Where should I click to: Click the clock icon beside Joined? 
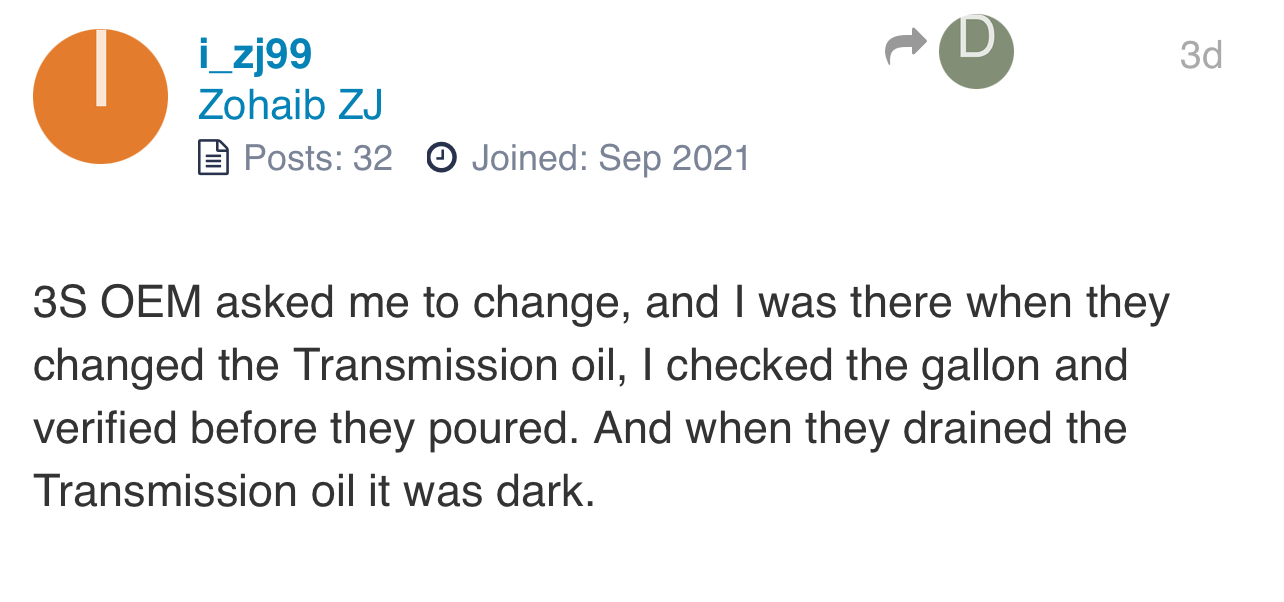441,157
